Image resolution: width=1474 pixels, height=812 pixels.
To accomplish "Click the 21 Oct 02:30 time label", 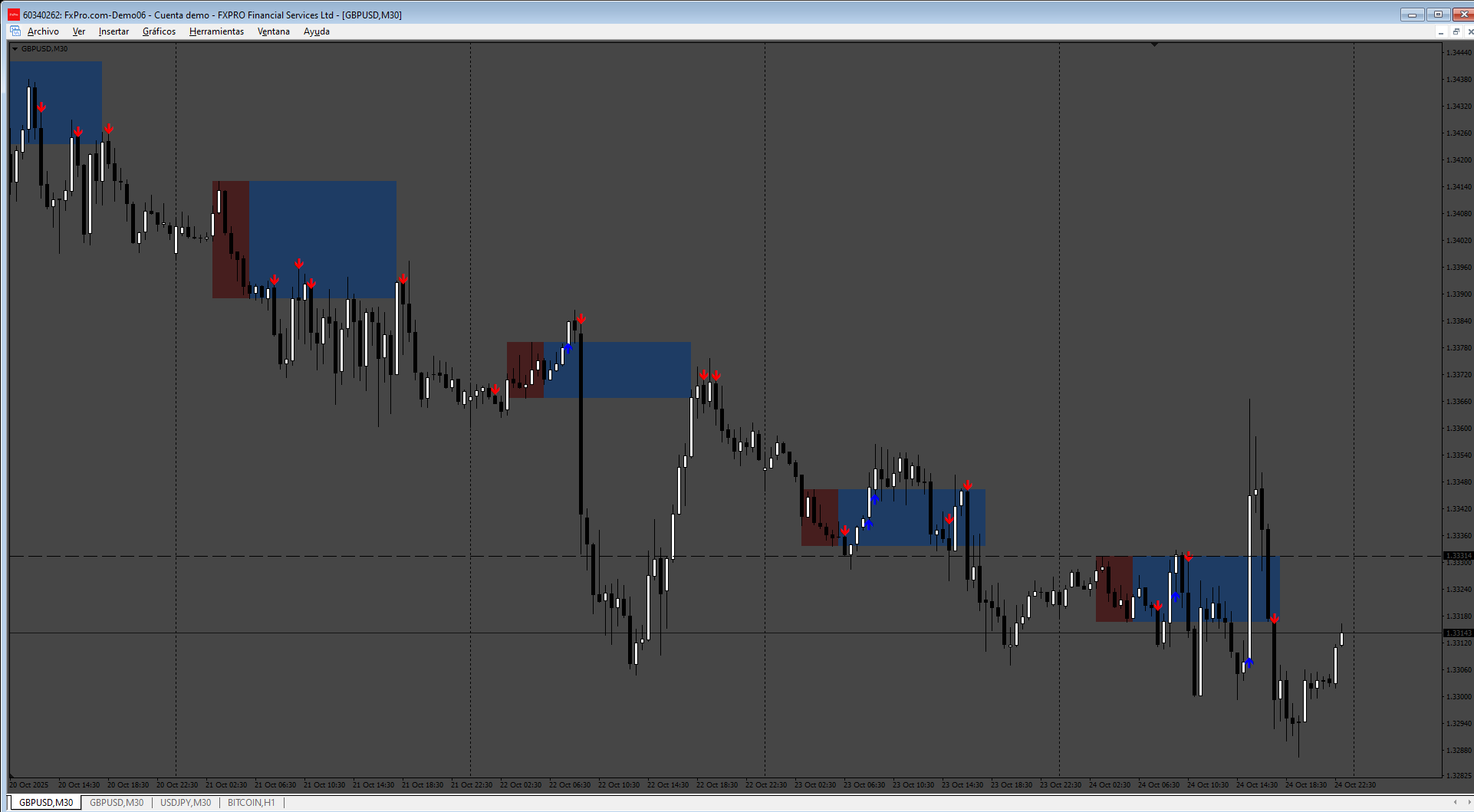I will click(x=226, y=784).
